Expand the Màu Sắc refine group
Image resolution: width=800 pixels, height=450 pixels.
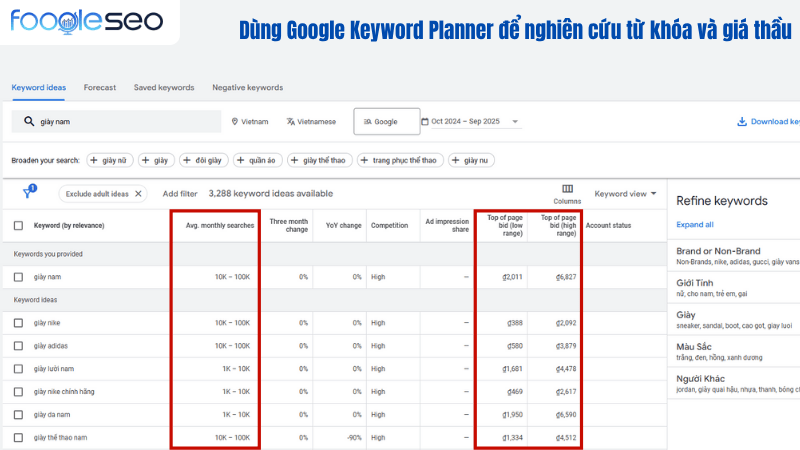pos(733,352)
